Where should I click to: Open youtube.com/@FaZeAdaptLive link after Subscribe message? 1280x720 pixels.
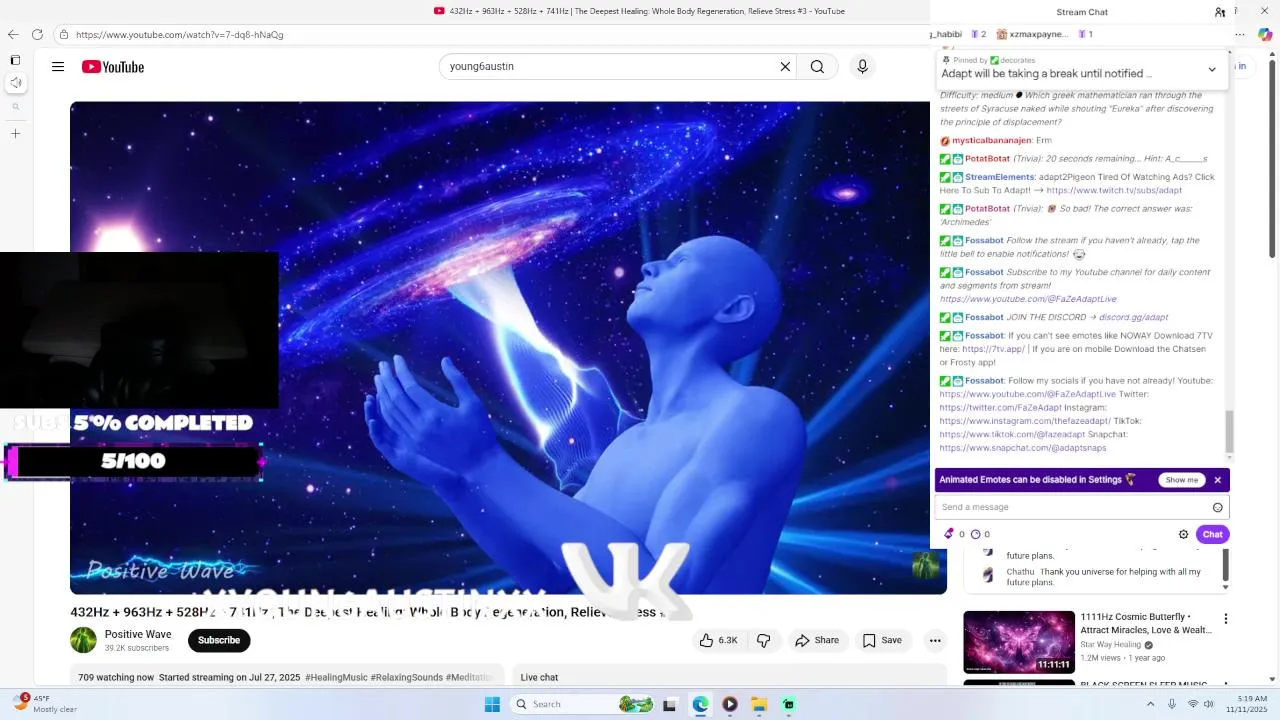click(x=1028, y=299)
